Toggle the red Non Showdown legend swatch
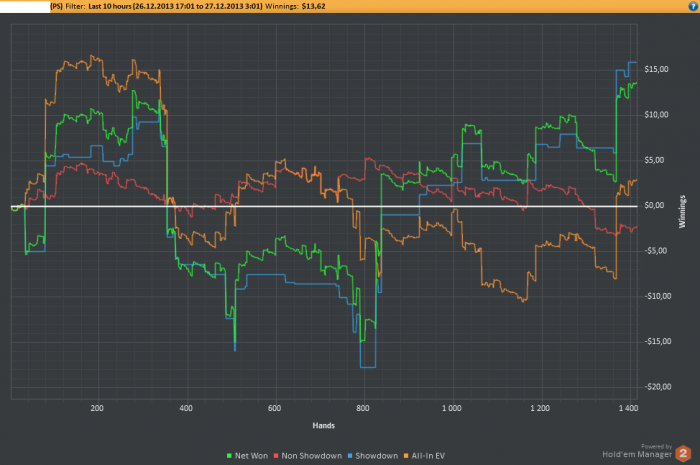 pyautogui.click(x=276, y=456)
